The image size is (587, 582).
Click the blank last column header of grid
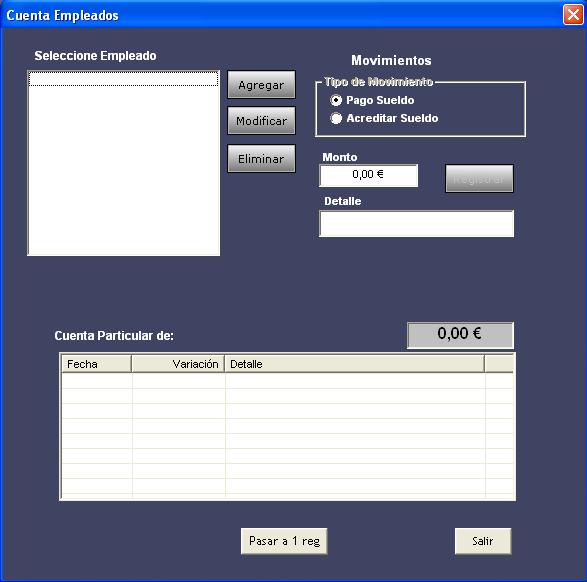tap(499, 364)
